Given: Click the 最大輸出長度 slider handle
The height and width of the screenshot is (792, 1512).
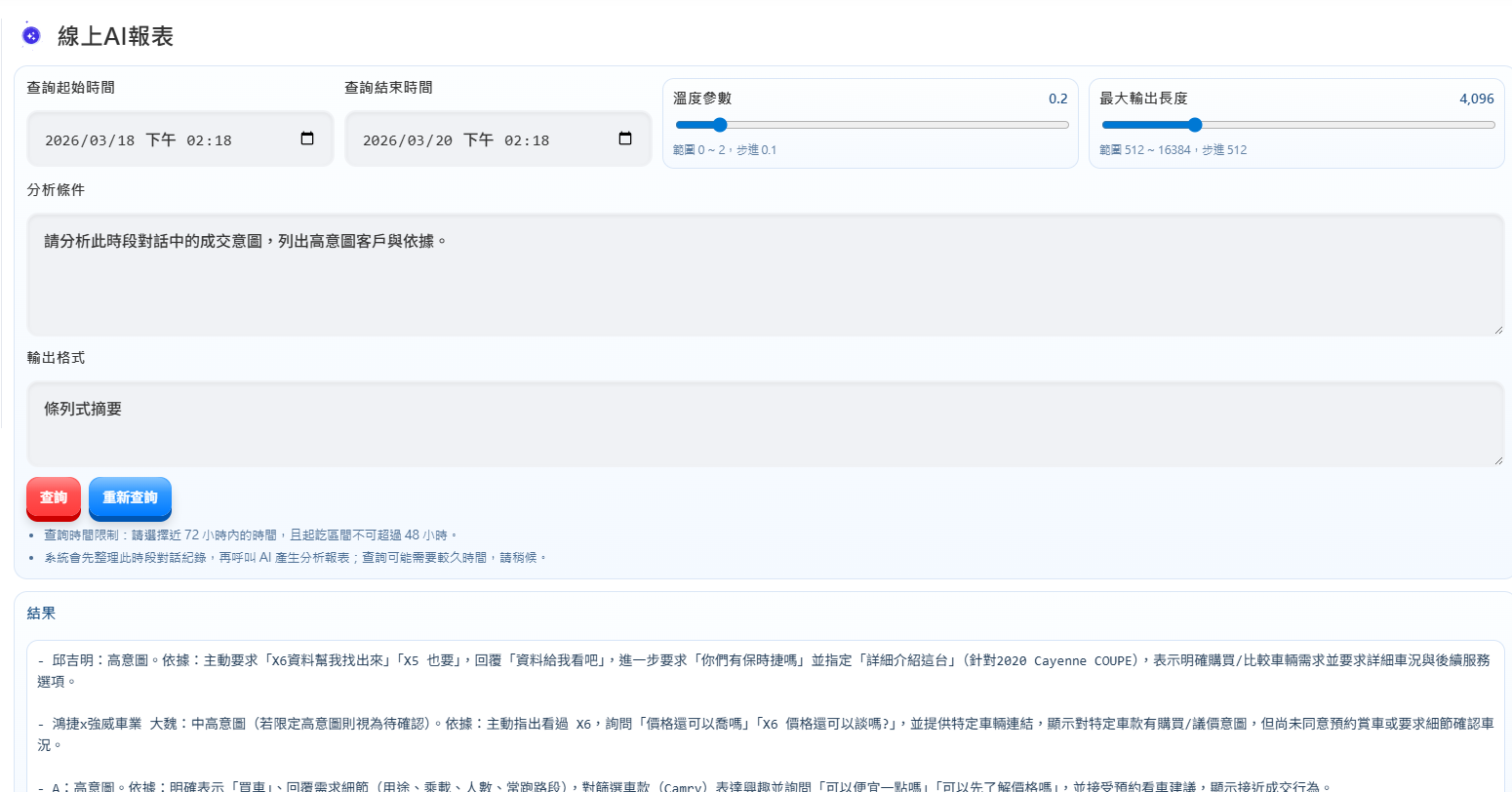Looking at the screenshot, I should 1196,125.
